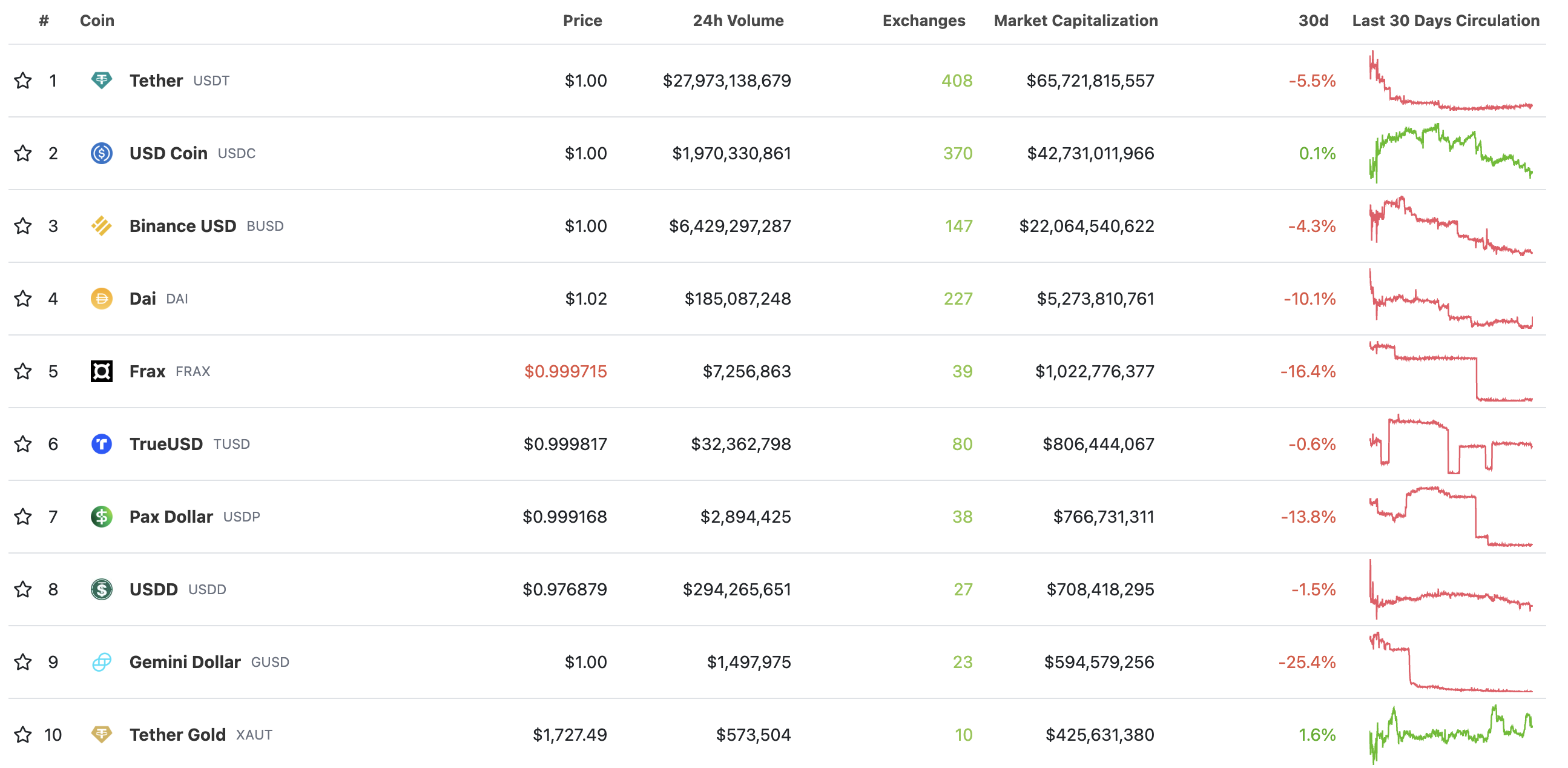Mark USDD as favorite with star

[23, 589]
